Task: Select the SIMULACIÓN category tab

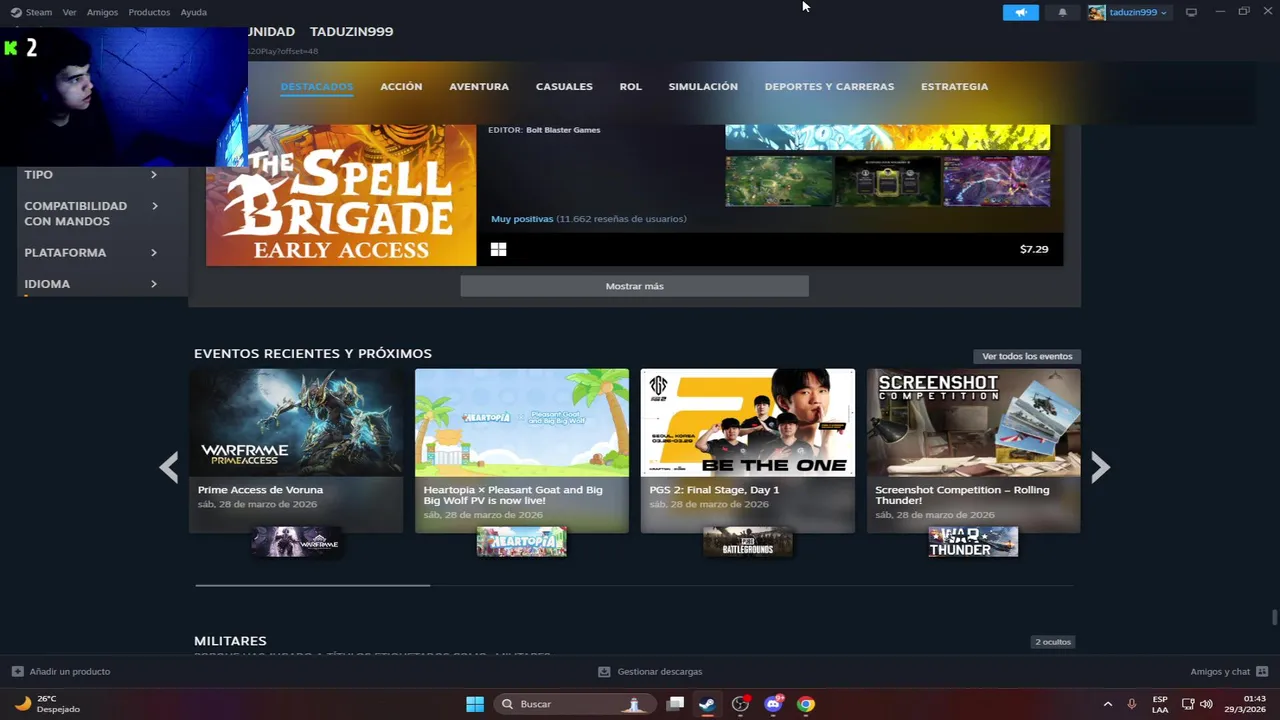Action: [x=703, y=86]
